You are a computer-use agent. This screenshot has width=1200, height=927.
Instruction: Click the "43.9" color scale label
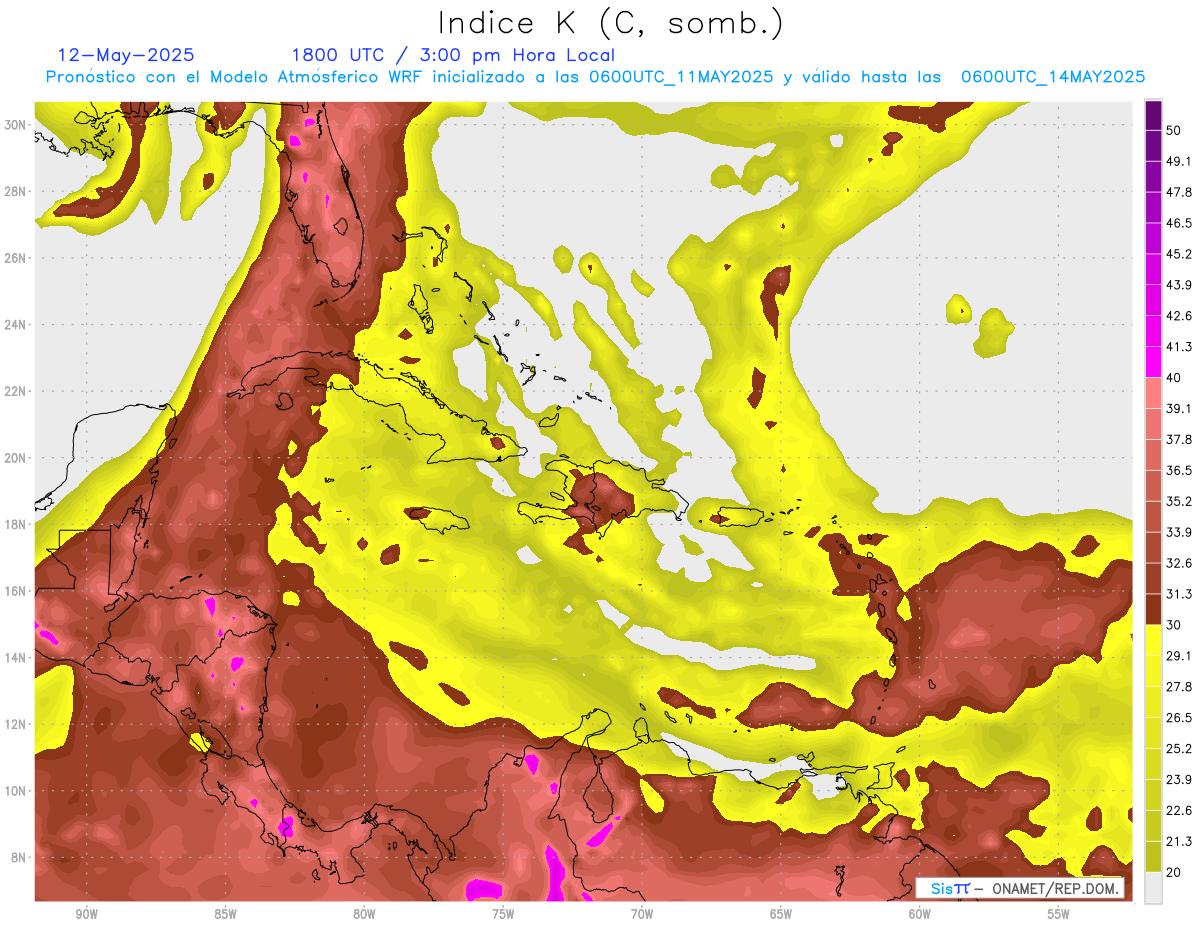click(x=1179, y=285)
